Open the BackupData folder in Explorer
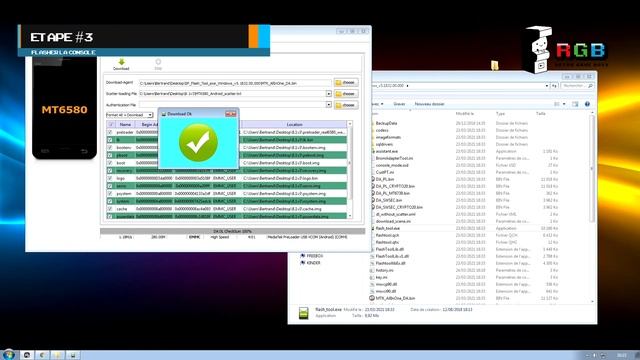Image resolution: width=640 pixels, height=360 pixels. tap(386, 123)
